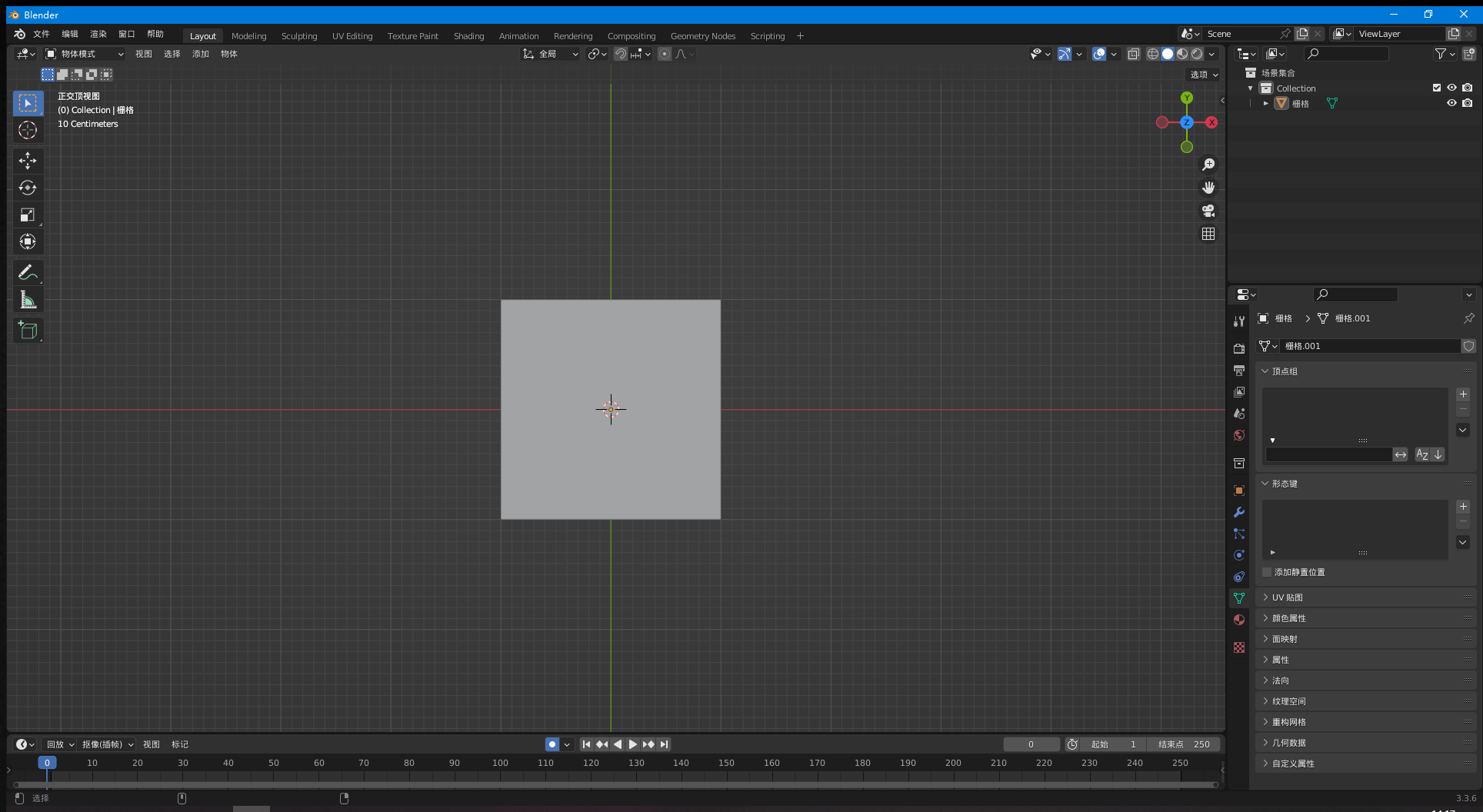The height and width of the screenshot is (812, 1483).
Task: Expand the 栅格 object in outliner
Action: pyautogui.click(x=1266, y=103)
